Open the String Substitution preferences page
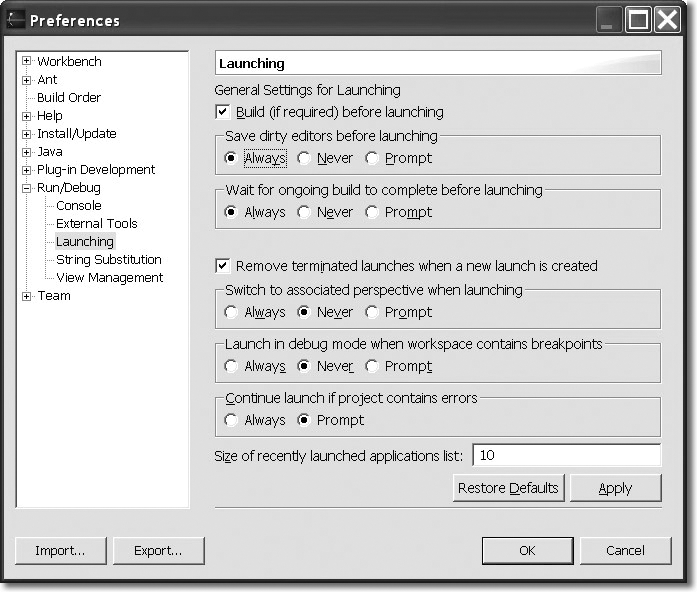Screen dimensions: 698x593 108,260
